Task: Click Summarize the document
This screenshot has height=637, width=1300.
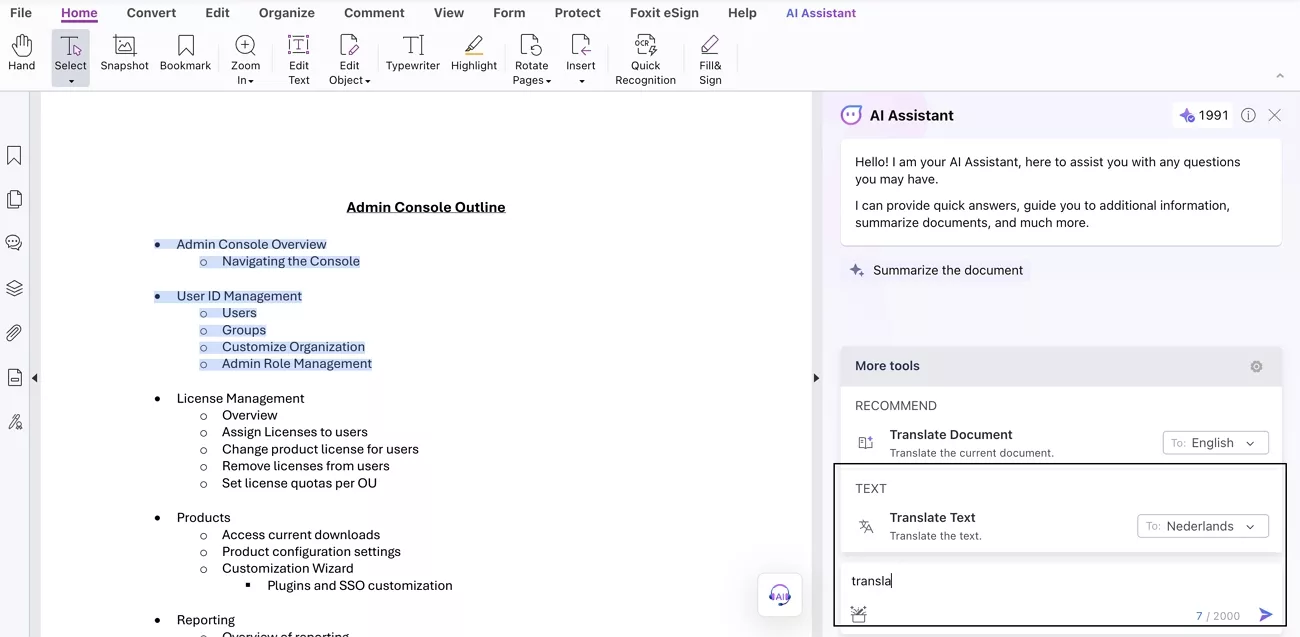Action: tap(947, 269)
